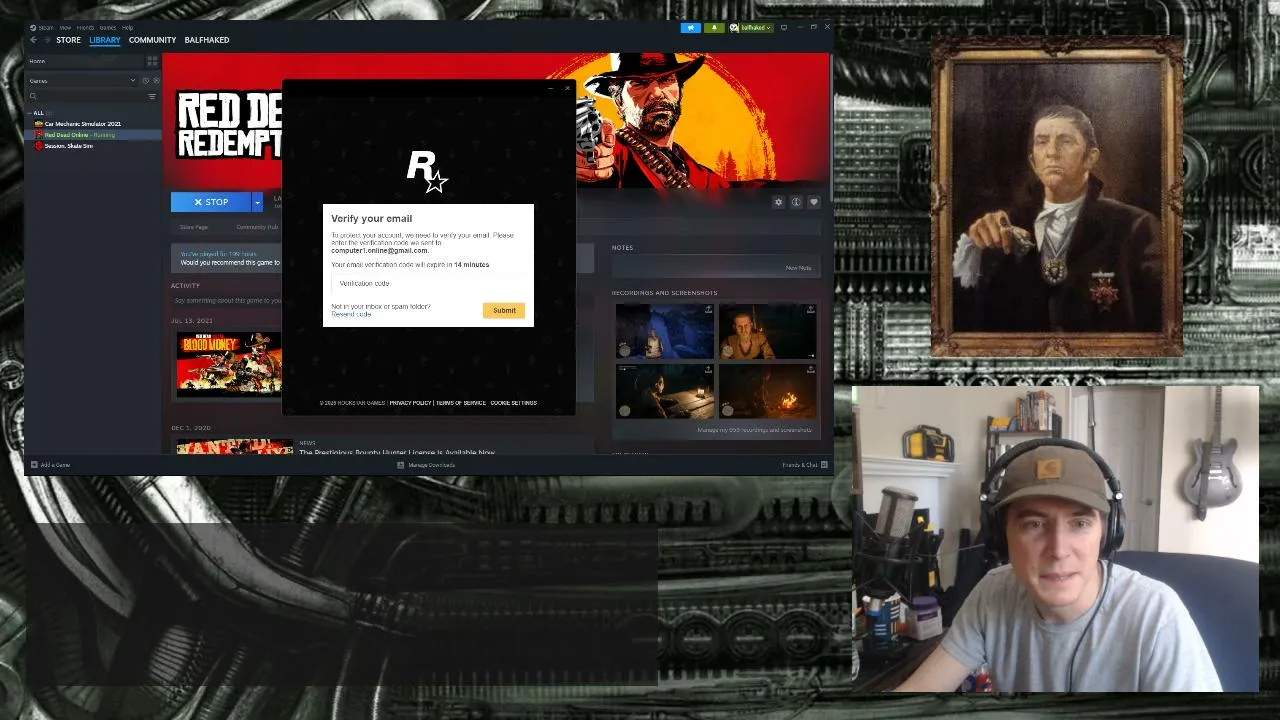Collapse the ALL games category
The width and height of the screenshot is (1280, 720).
[29, 113]
